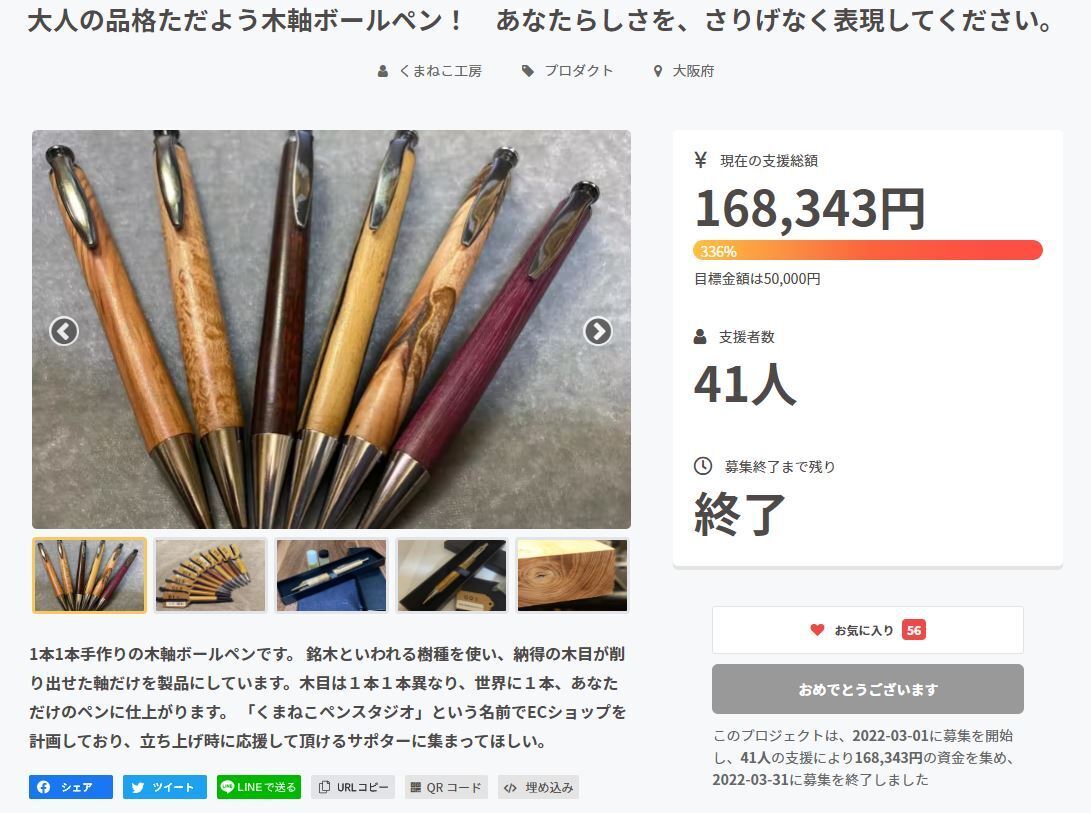Copy the page URL (URLコピー)
Viewport: 1091px width, 813px height.
pos(353,787)
